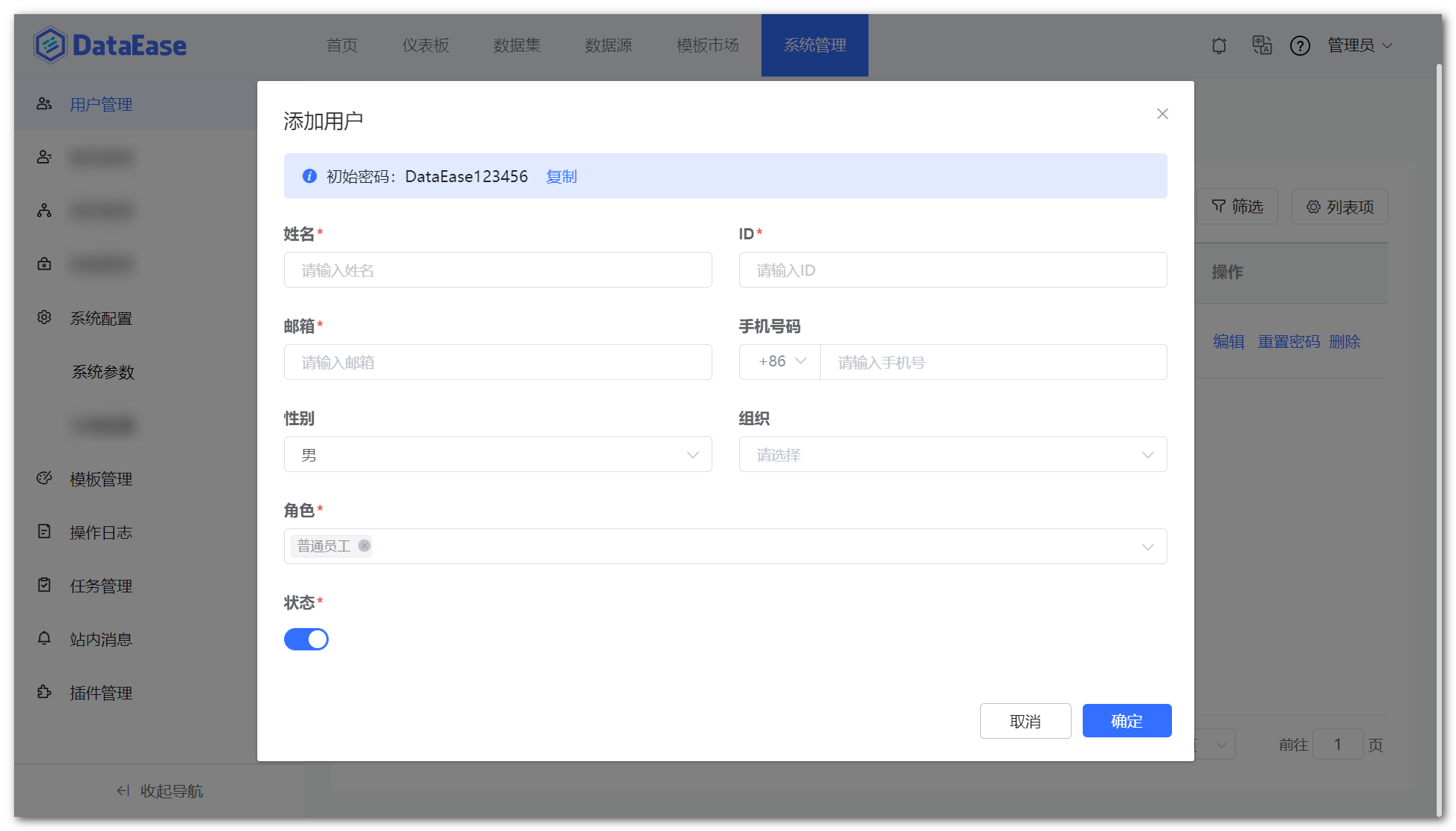Disable the 状态 toggle switch

coord(306,639)
